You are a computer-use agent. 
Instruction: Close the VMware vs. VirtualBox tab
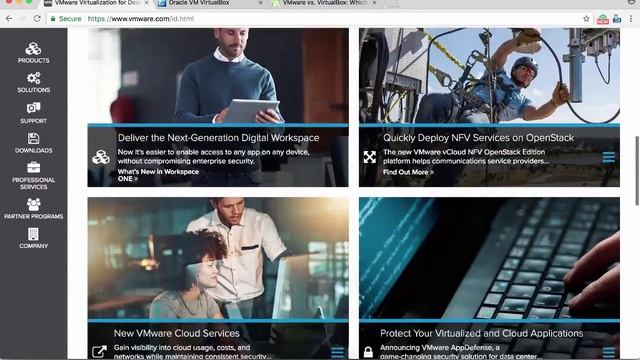[x=374, y=3]
